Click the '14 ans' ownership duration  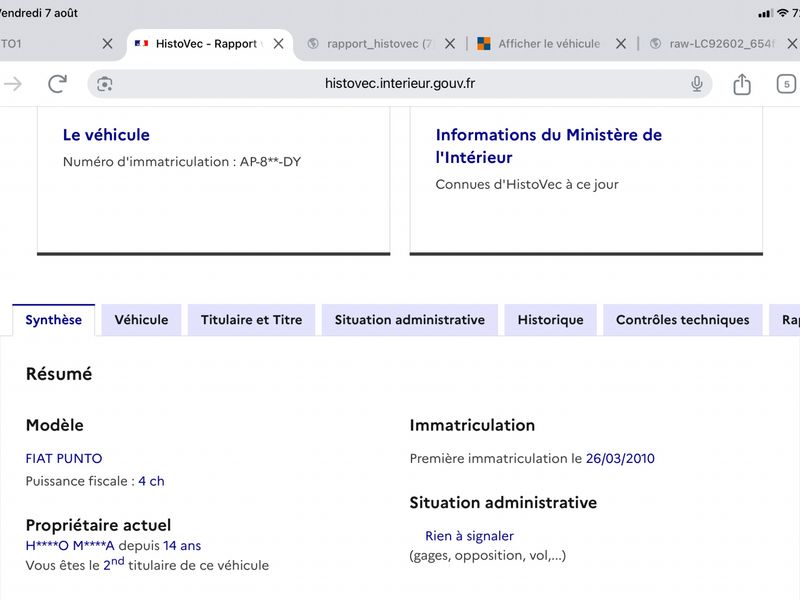(182, 545)
